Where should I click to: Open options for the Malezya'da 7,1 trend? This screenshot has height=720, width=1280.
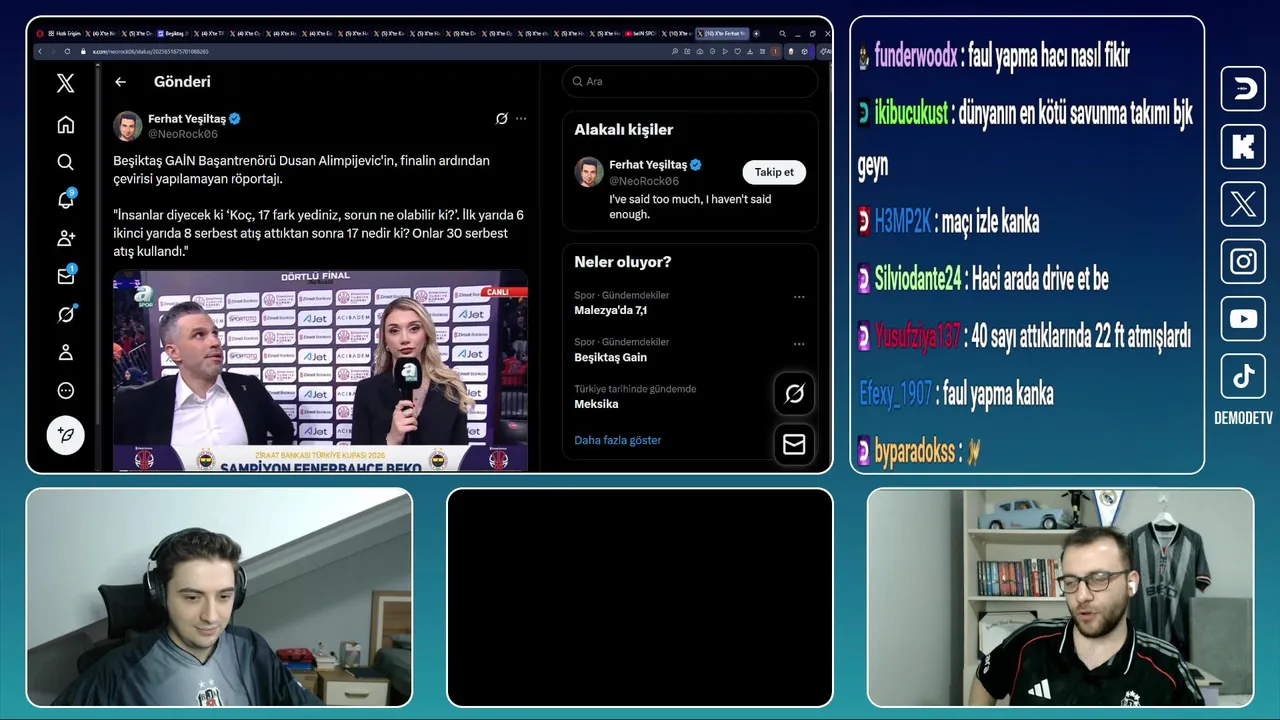coord(799,297)
